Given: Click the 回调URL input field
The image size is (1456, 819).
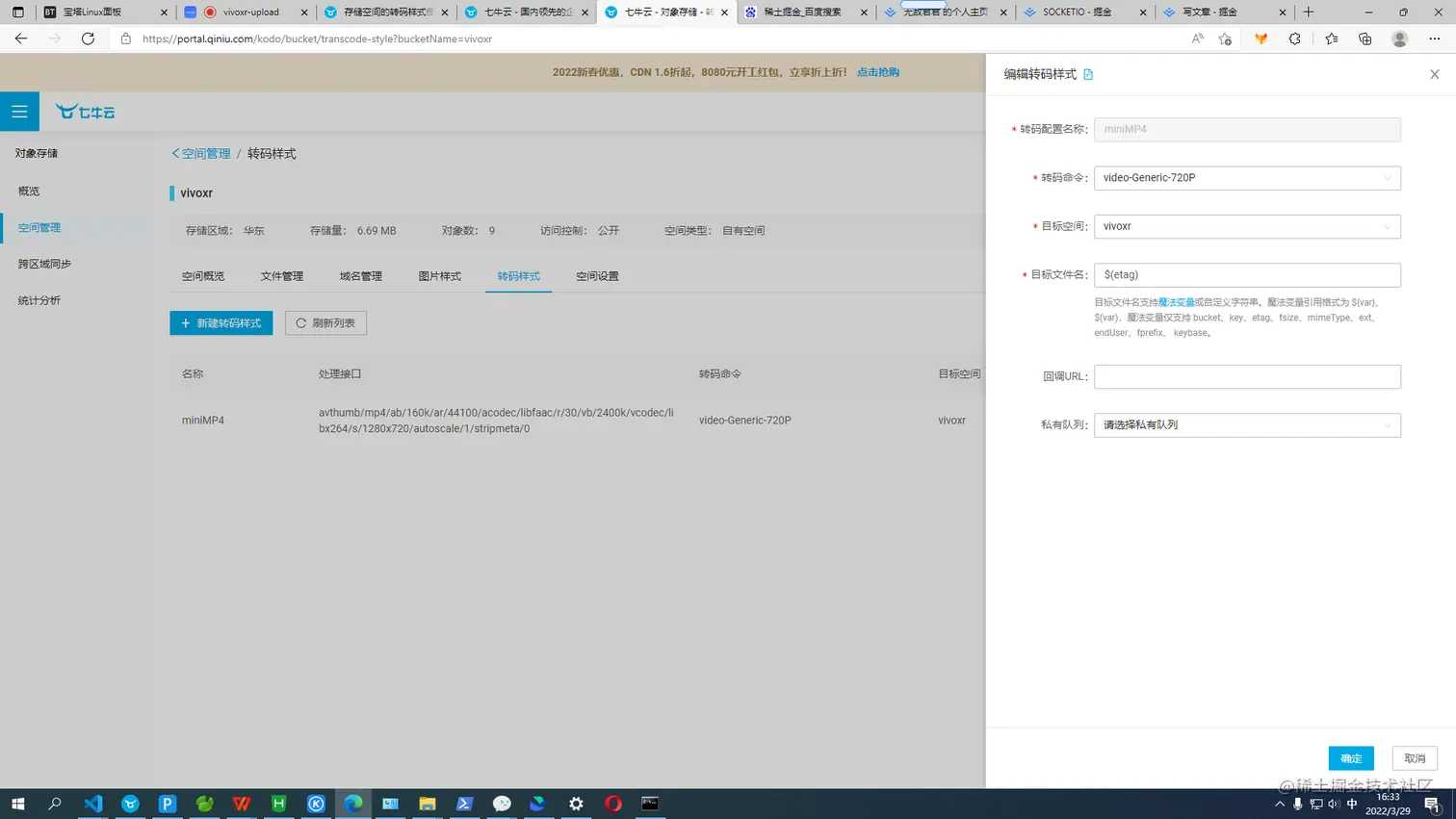Looking at the screenshot, I should coord(1247,376).
